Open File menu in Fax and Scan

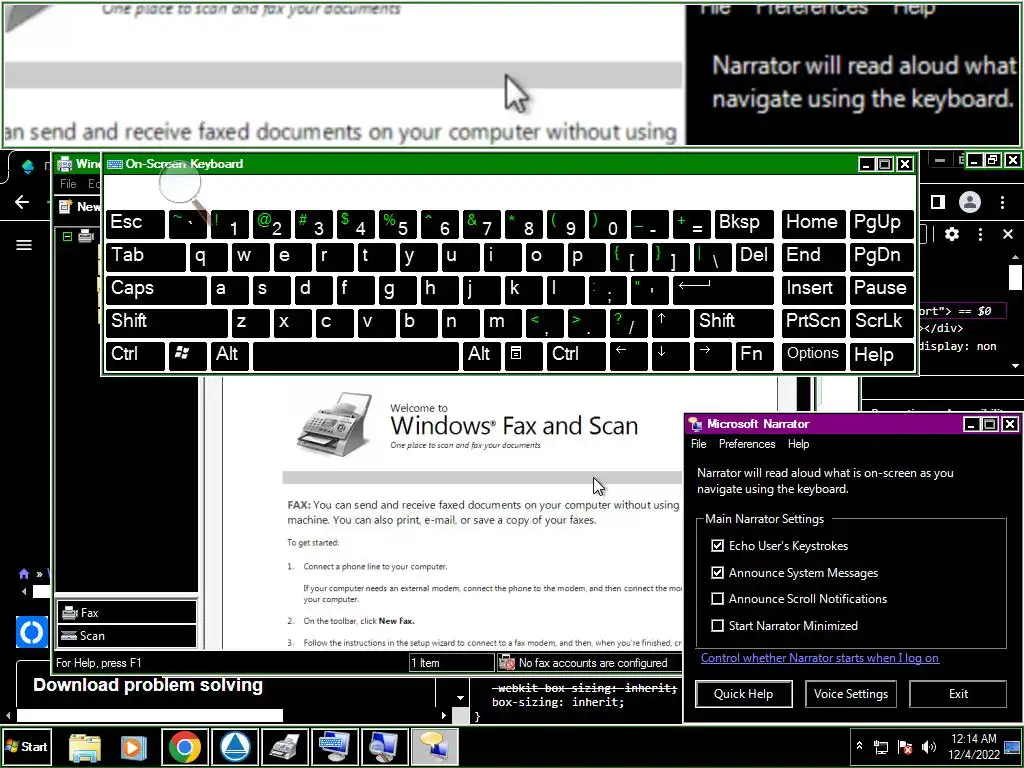68,184
